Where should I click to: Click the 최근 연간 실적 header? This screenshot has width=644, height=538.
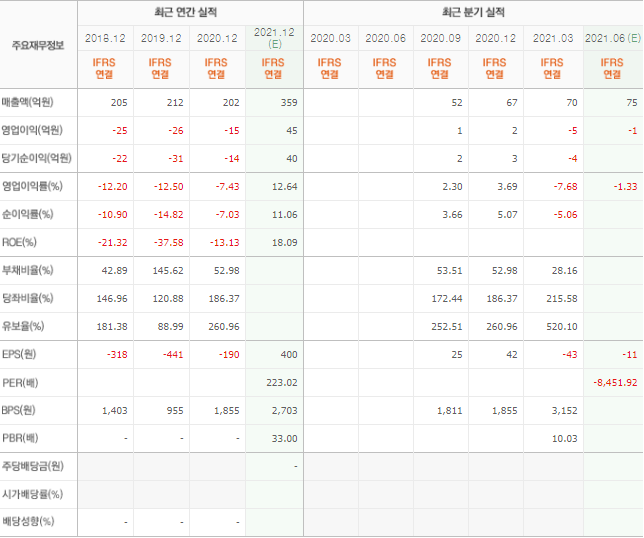(x=186, y=12)
